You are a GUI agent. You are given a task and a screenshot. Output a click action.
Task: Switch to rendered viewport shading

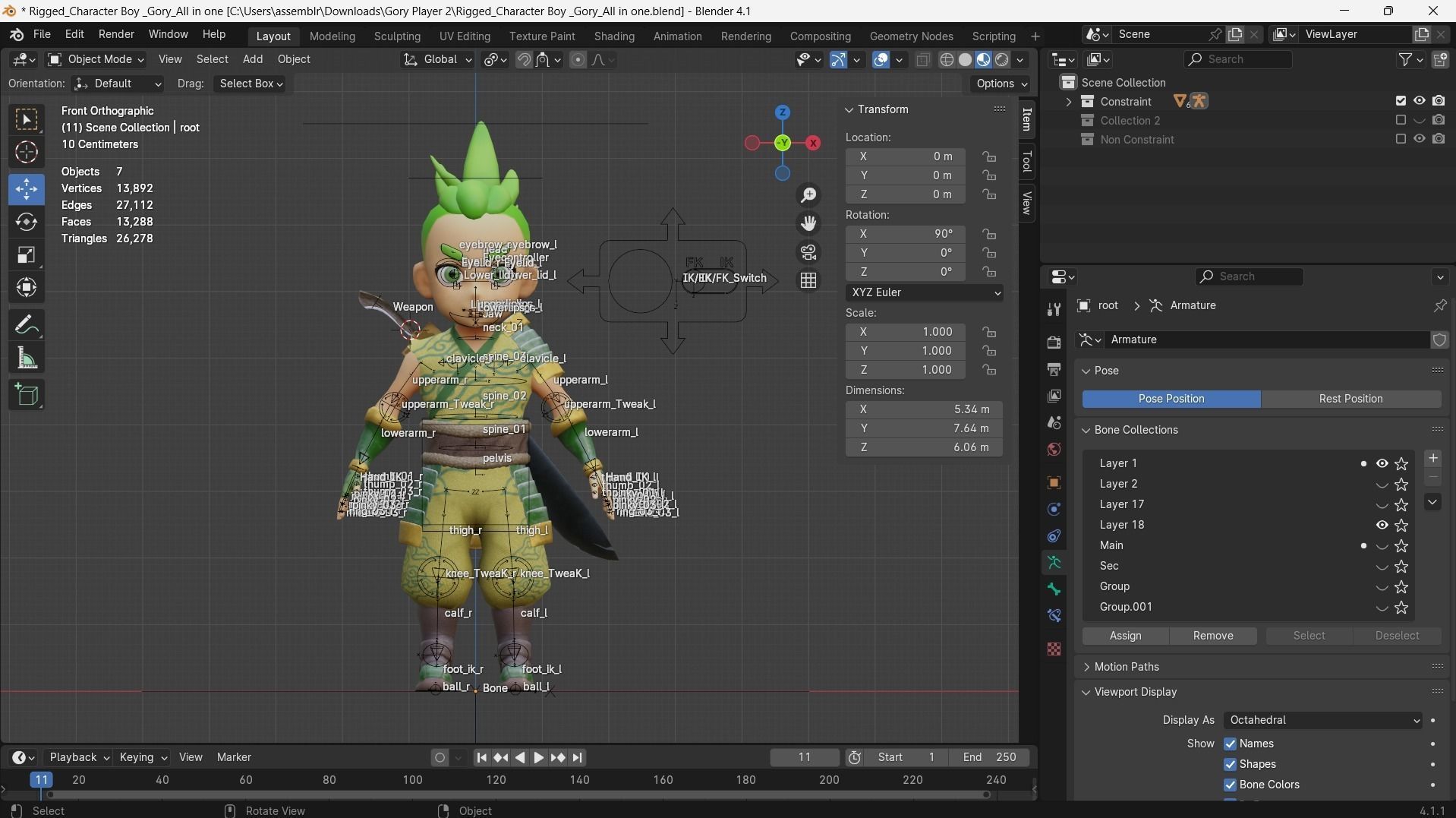pyautogui.click(x=1002, y=59)
